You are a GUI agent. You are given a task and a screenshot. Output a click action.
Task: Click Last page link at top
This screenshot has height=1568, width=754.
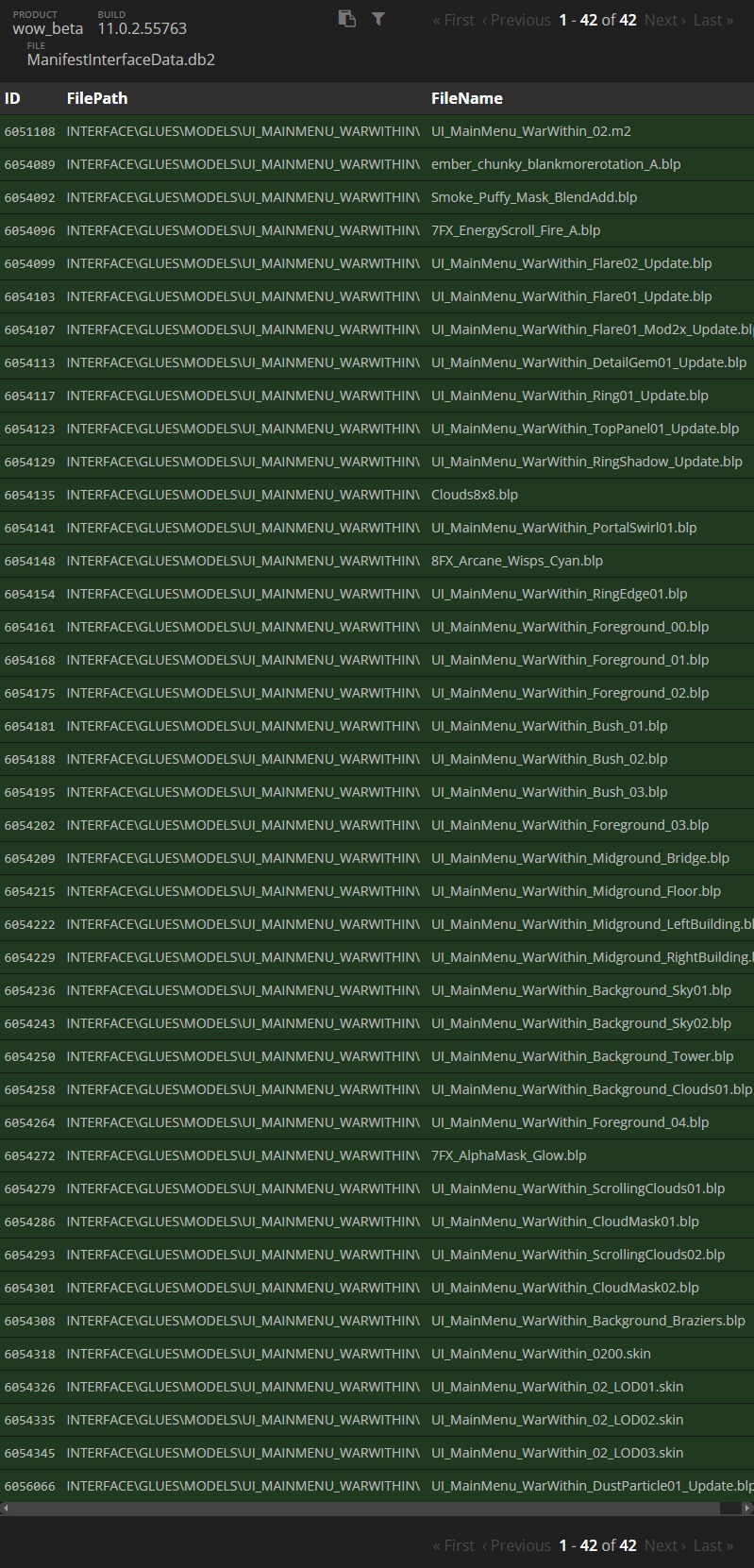coord(713,20)
